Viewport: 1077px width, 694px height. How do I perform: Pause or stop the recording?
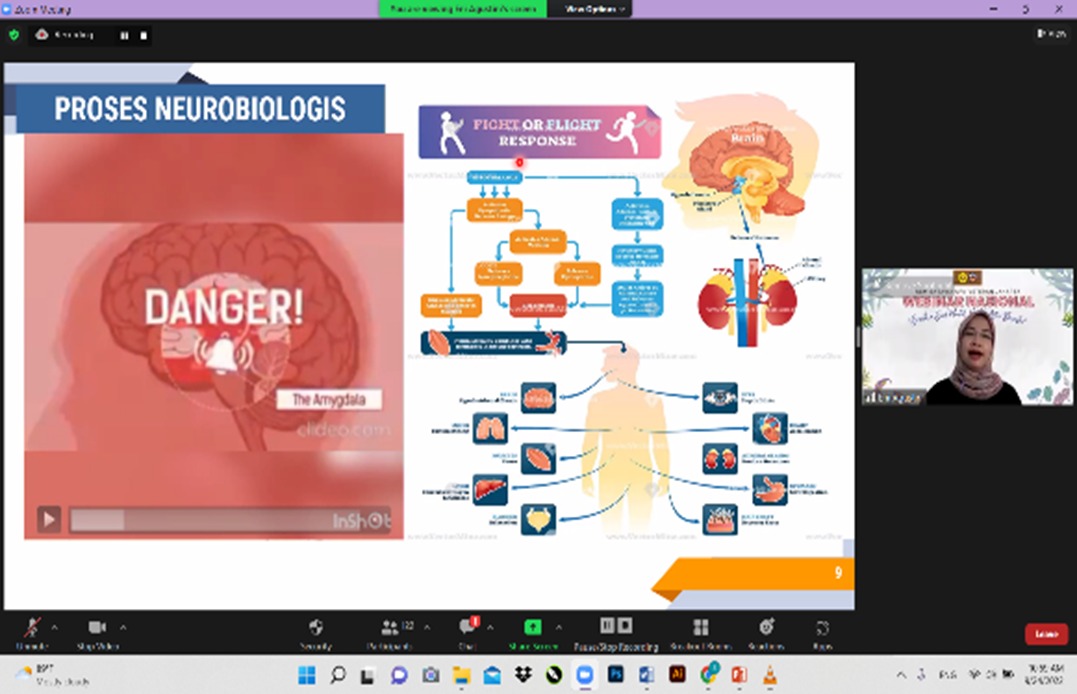coord(615,632)
